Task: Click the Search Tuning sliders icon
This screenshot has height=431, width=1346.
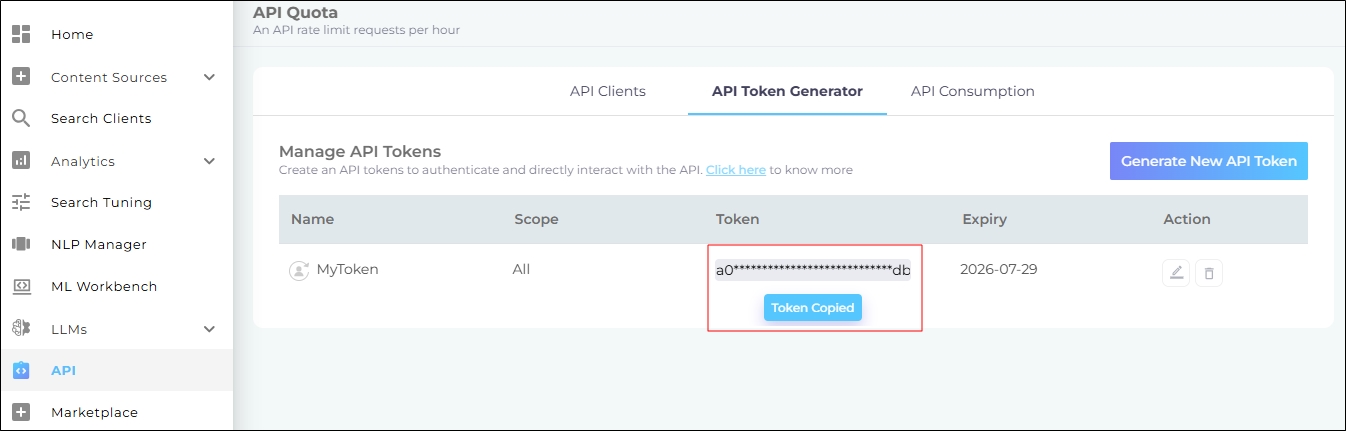Action: pos(21,202)
